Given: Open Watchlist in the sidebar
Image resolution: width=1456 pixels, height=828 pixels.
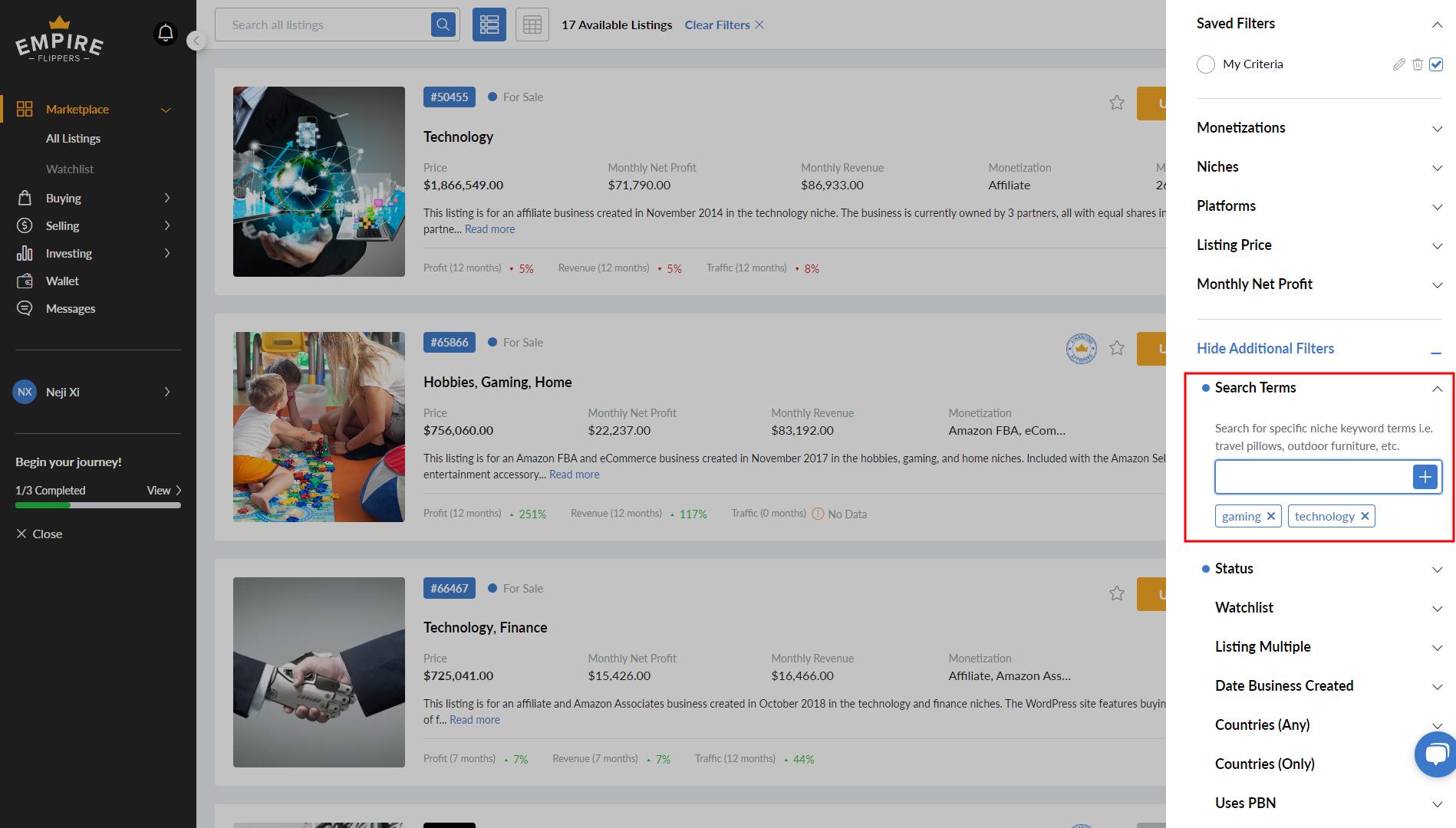Looking at the screenshot, I should [x=70, y=169].
